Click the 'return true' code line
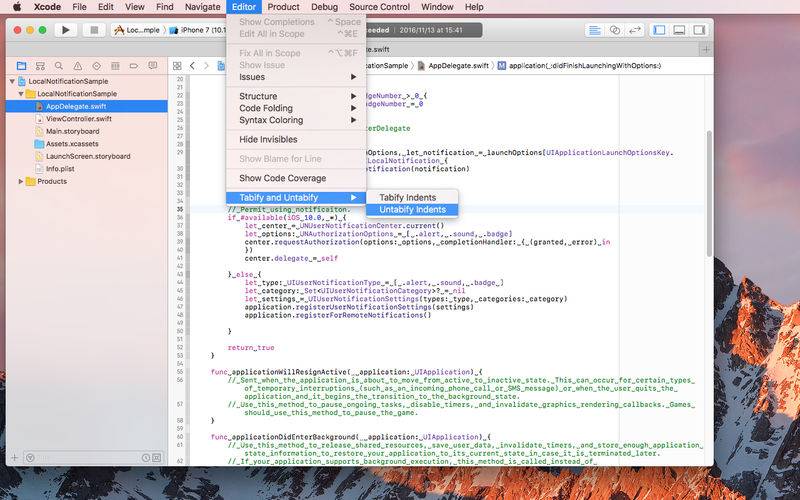Image resolution: width=800 pixels, height=500 pixels. [x=251, y=347]
